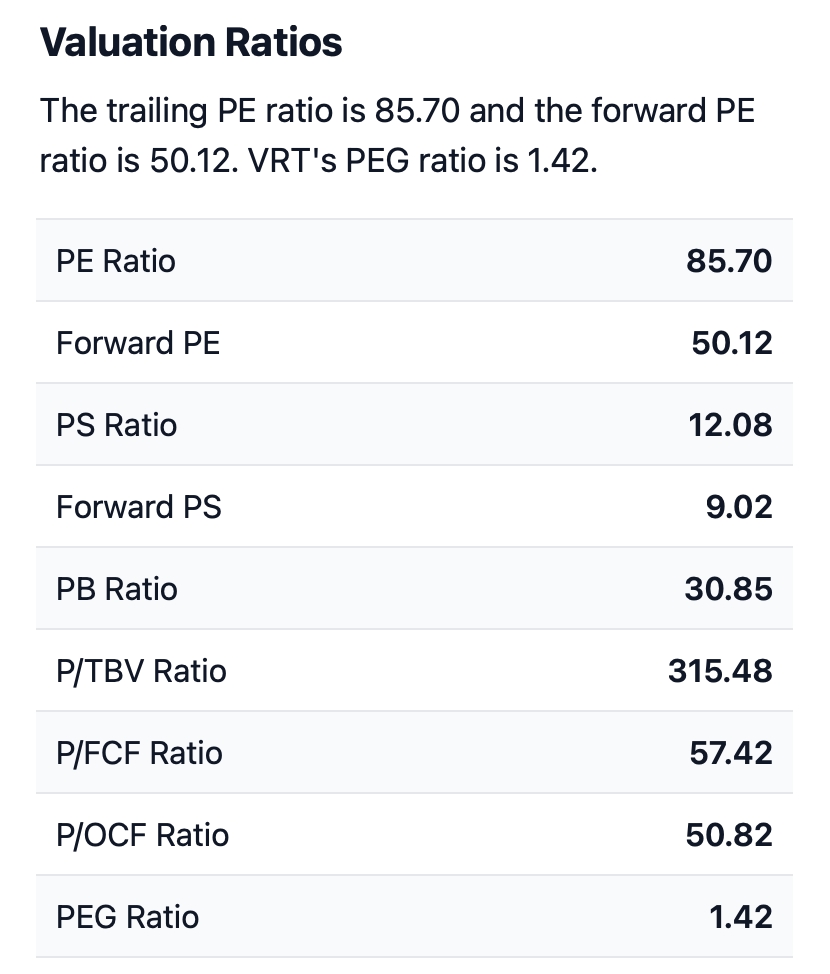Click the P/FCF value 57.42
830x974 pixels.
[731, 753]
